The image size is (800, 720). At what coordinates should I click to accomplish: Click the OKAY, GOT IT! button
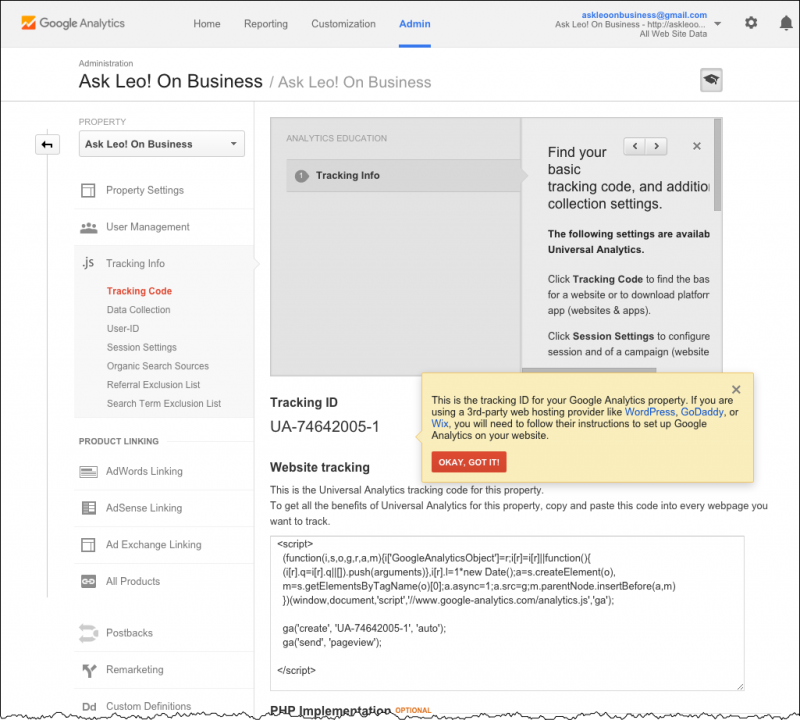pos(469,462)
